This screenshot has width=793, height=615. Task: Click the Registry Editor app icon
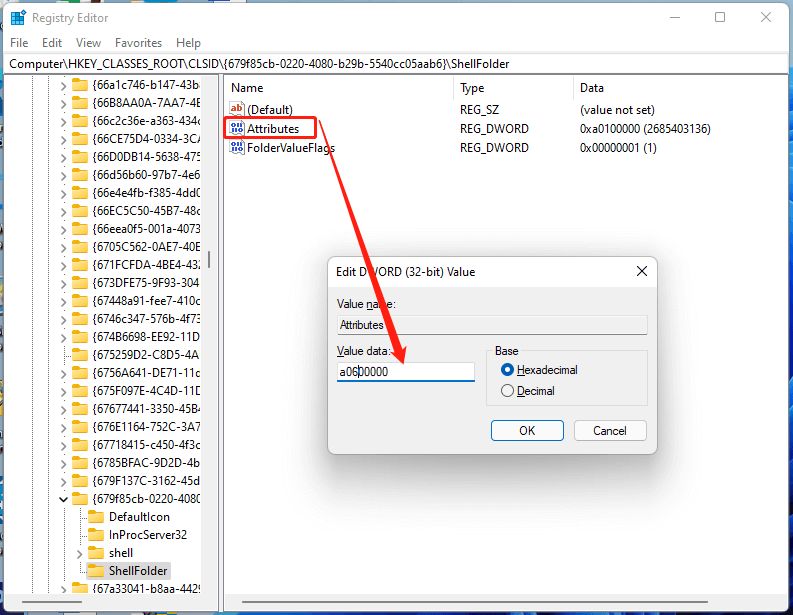(x=18, y=18)
